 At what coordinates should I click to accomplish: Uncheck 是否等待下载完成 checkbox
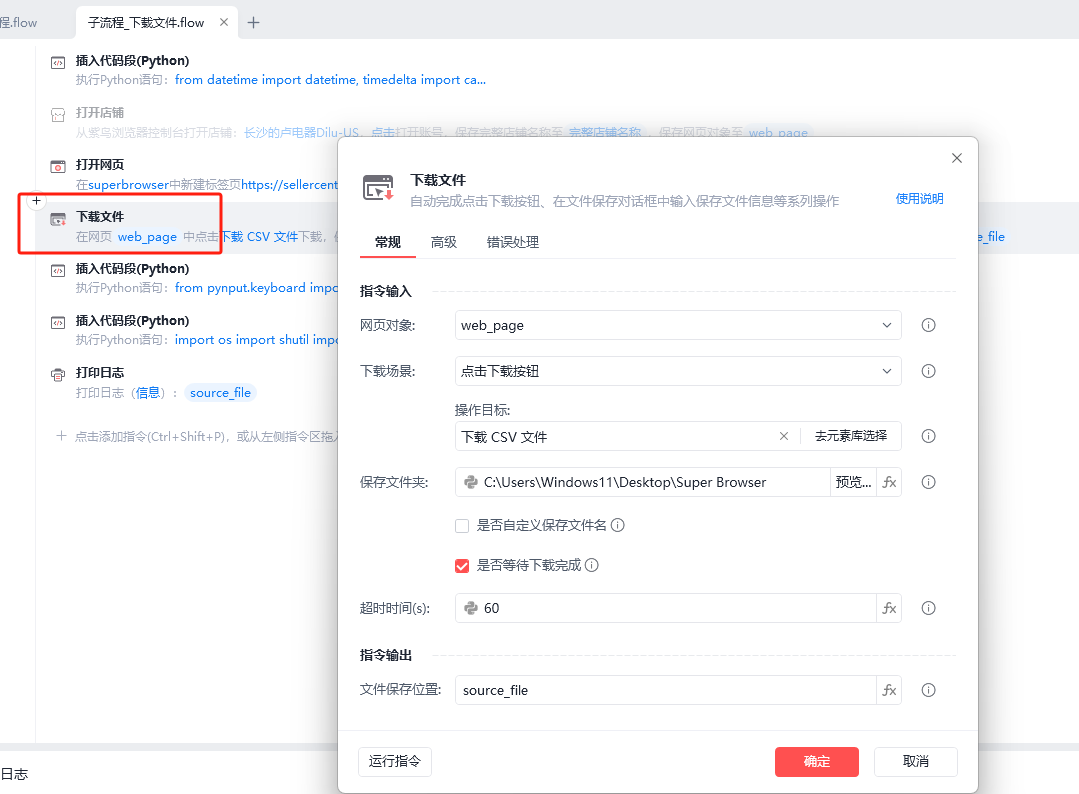click(x=462, y=566)
